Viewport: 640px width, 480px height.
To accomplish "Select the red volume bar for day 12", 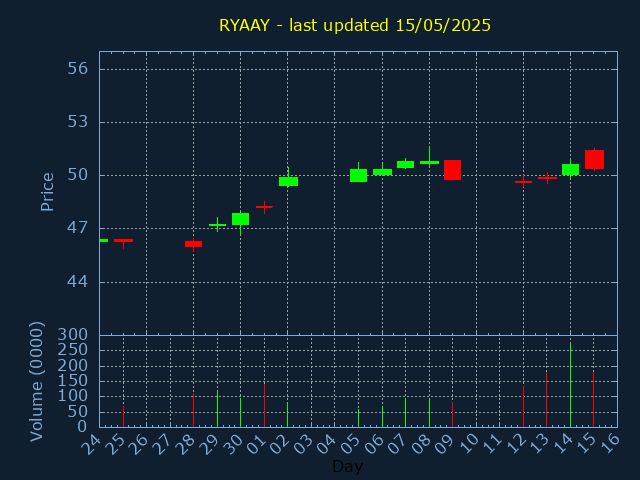I will coord(523,407).
